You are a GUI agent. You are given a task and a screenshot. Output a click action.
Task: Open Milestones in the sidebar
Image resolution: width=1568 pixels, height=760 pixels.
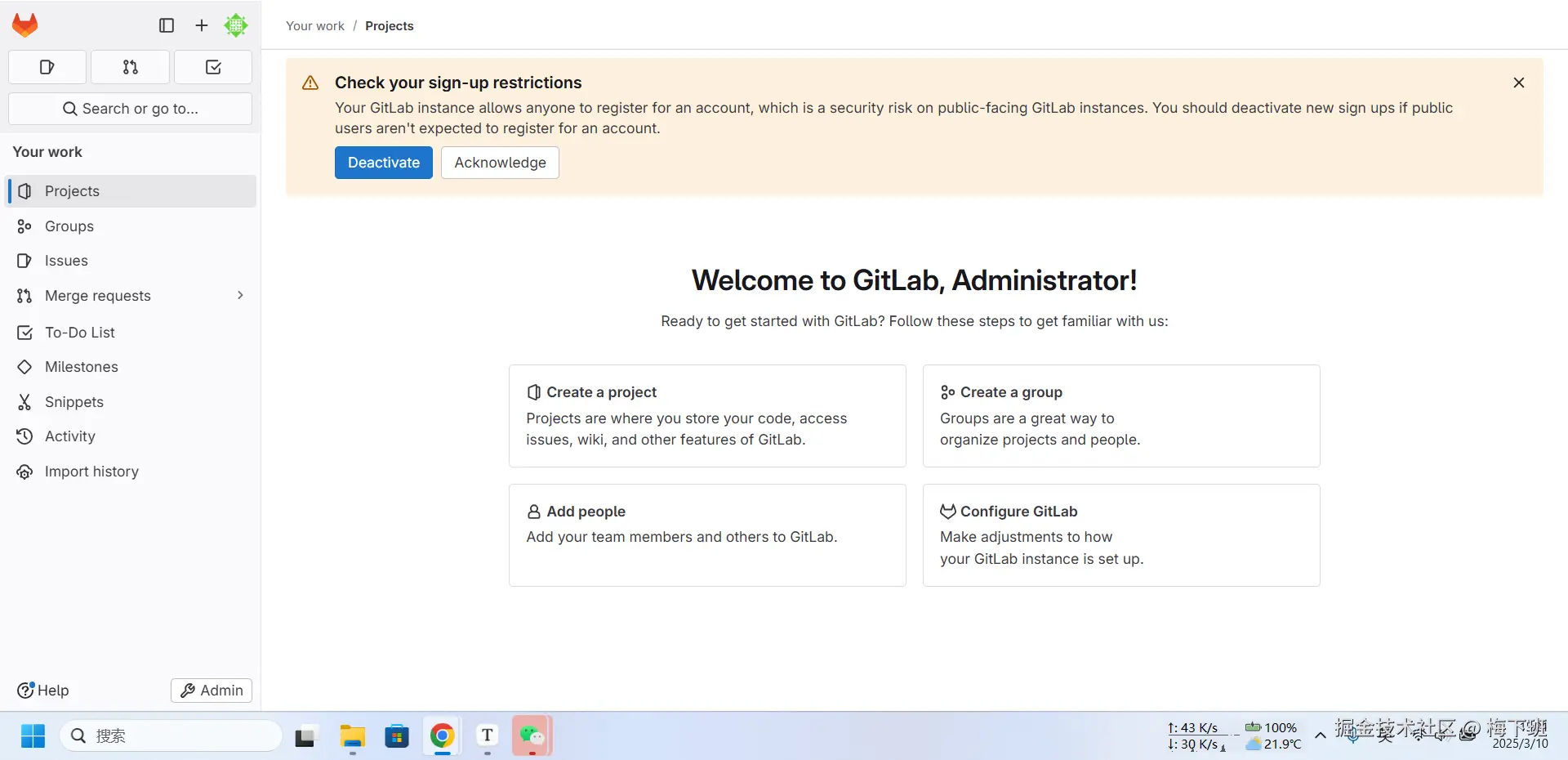[x=131, y=367]
